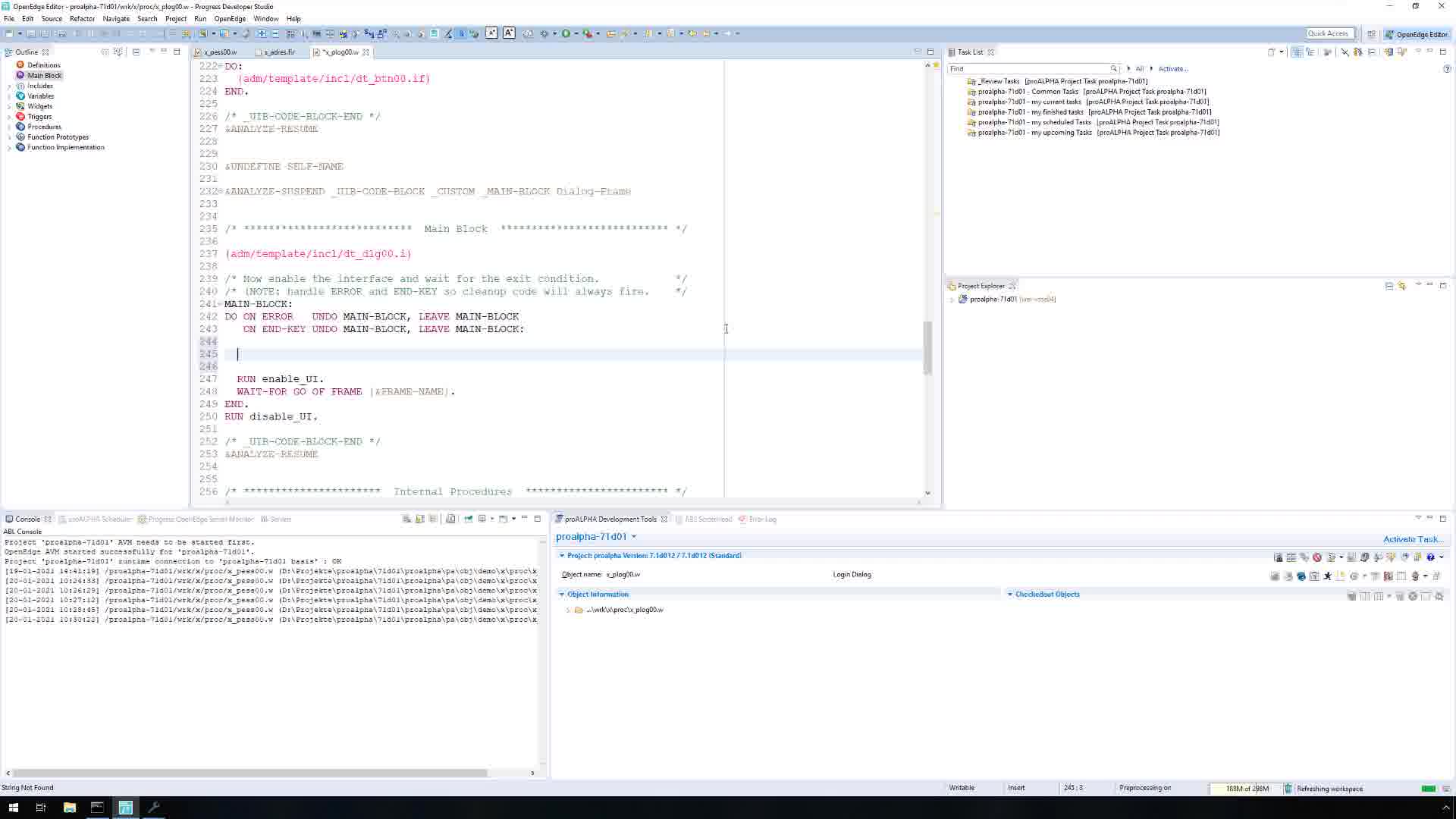
Task: Click the Quick Access search field
Action: click(1329, 33)
